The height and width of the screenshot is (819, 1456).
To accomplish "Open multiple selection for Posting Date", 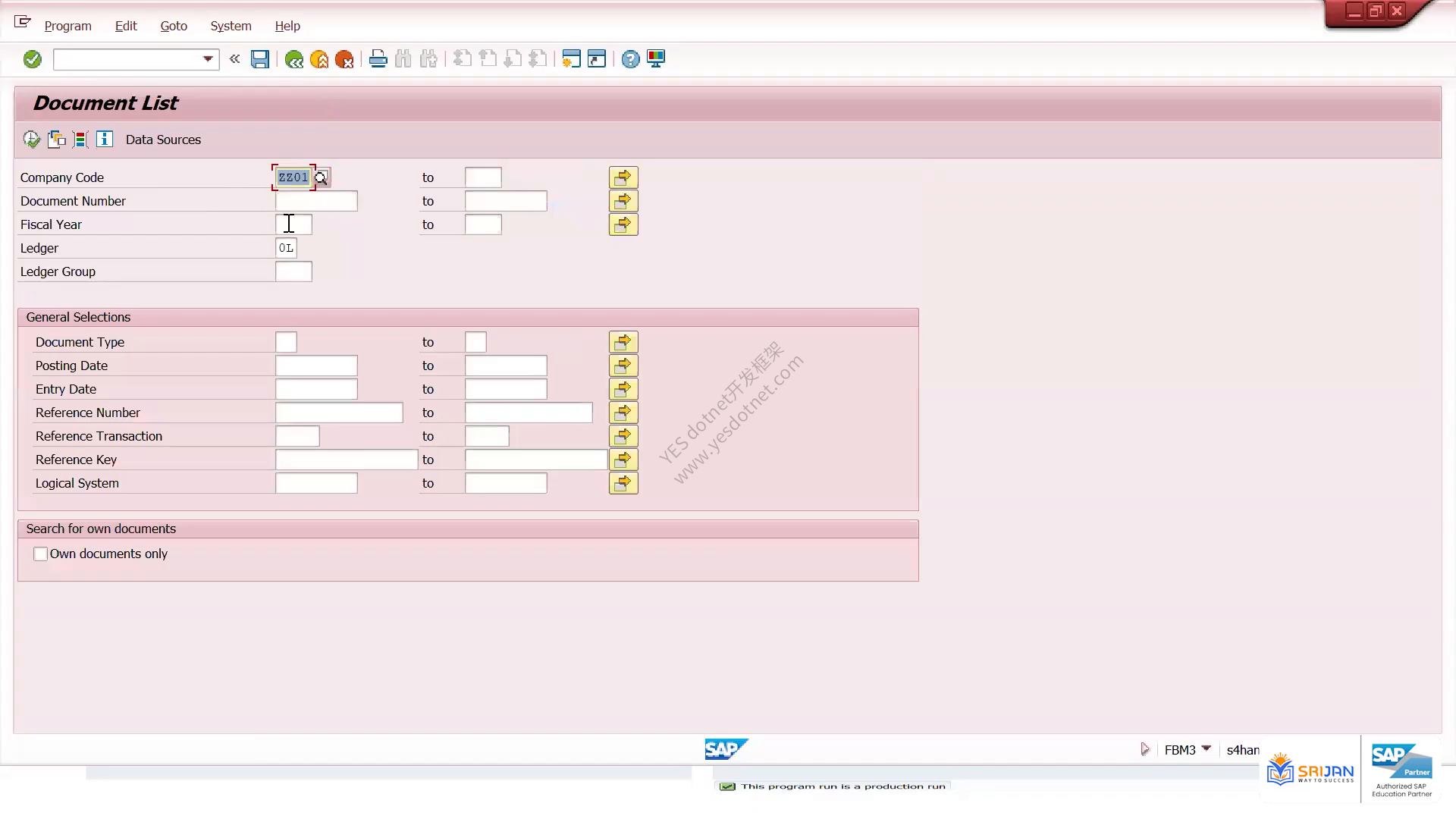I will coord(623,366).
